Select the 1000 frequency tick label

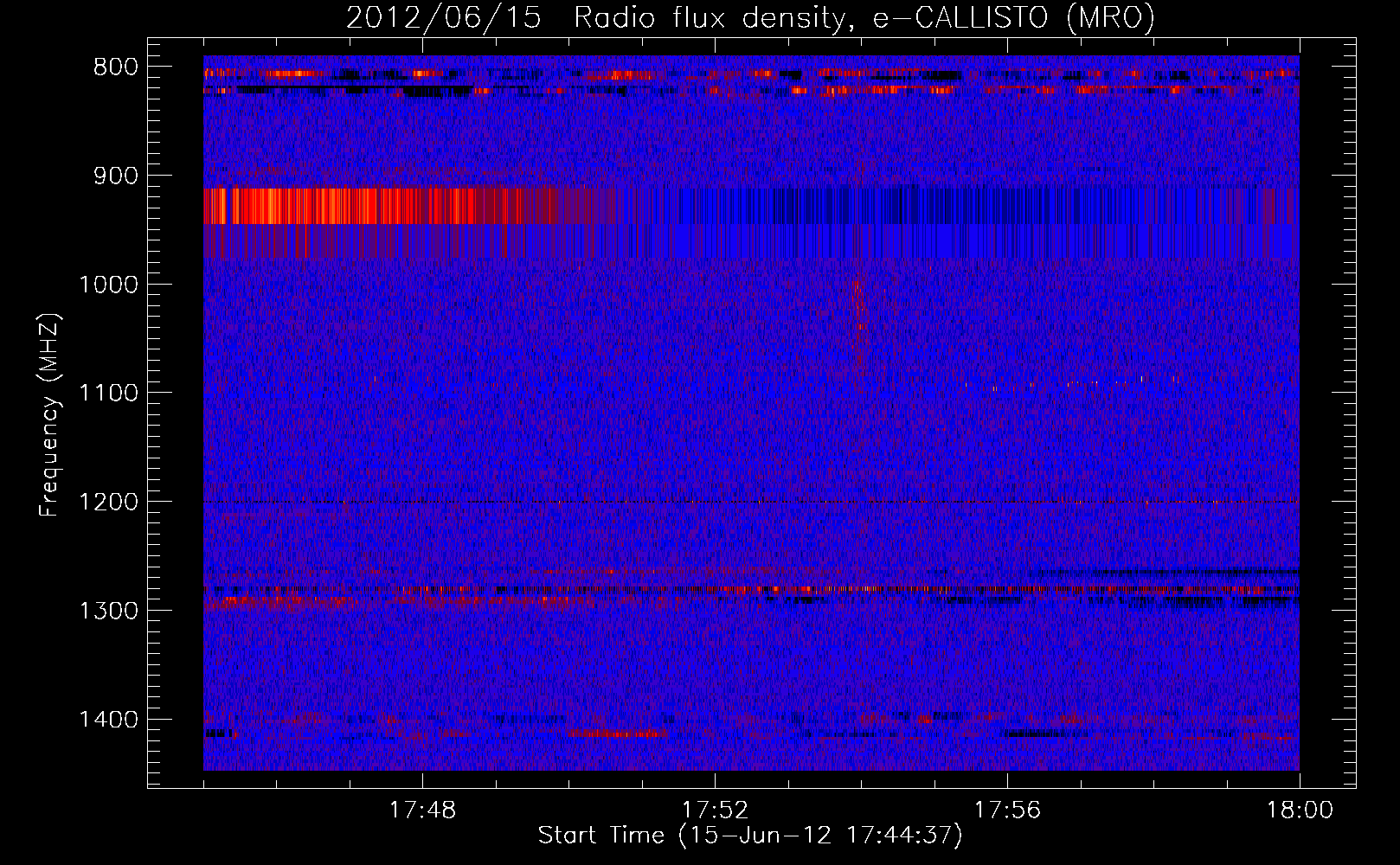click(108, 285)
